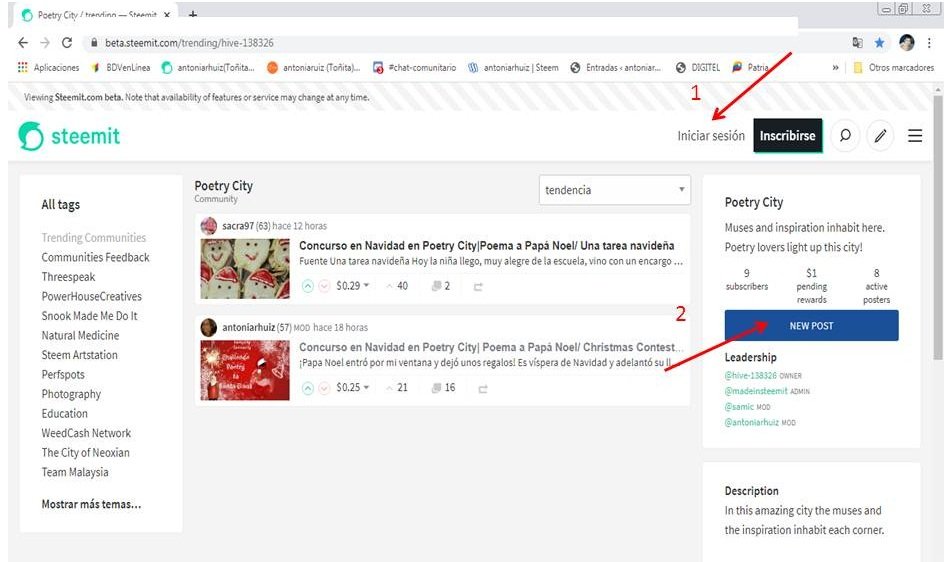Screen dimensions: 948x562
Task: Open the @hive-138326 owner profile
Action: click(x=750, y=375)
